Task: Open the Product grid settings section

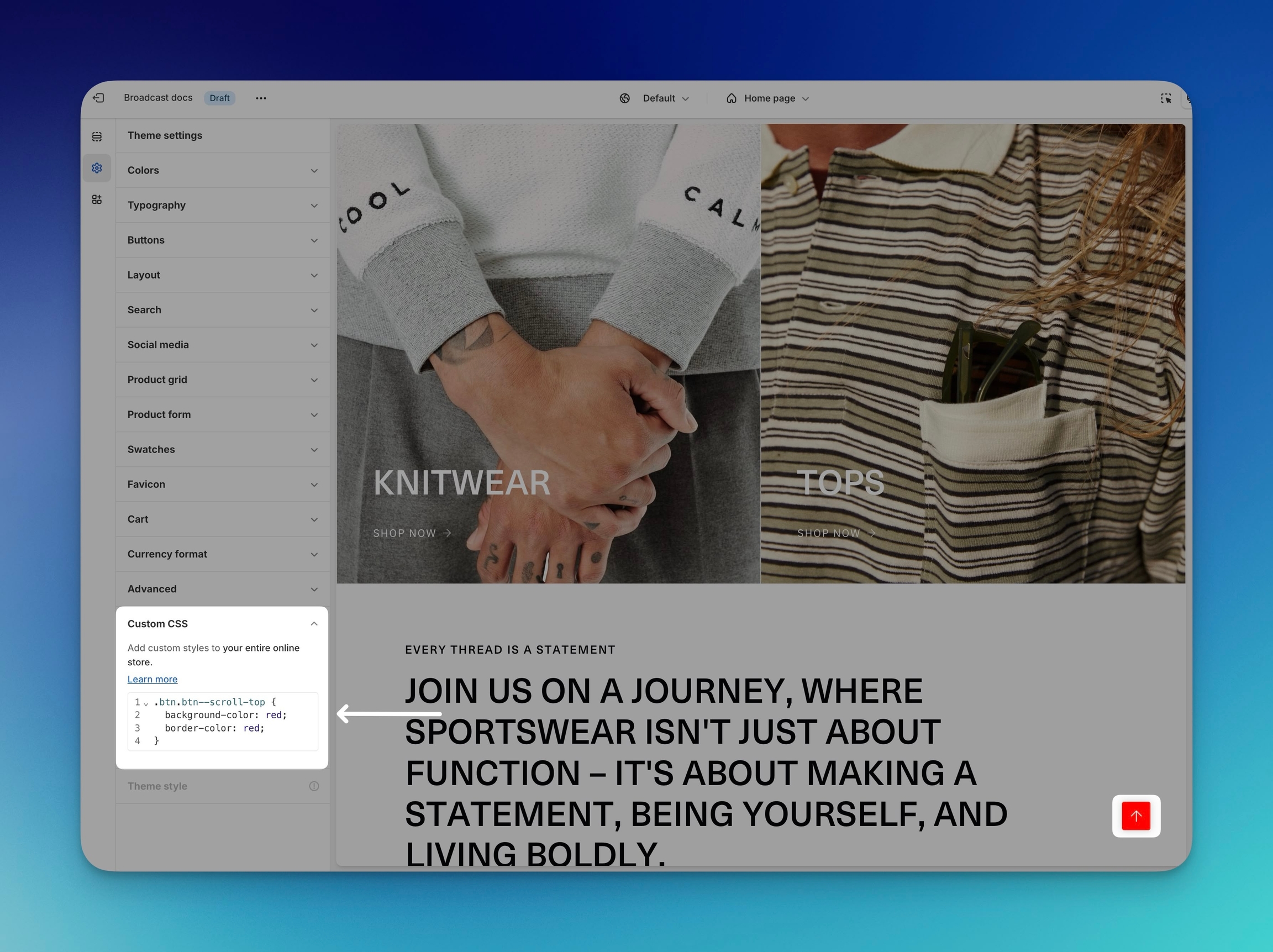Action: [x=222, y=380]
